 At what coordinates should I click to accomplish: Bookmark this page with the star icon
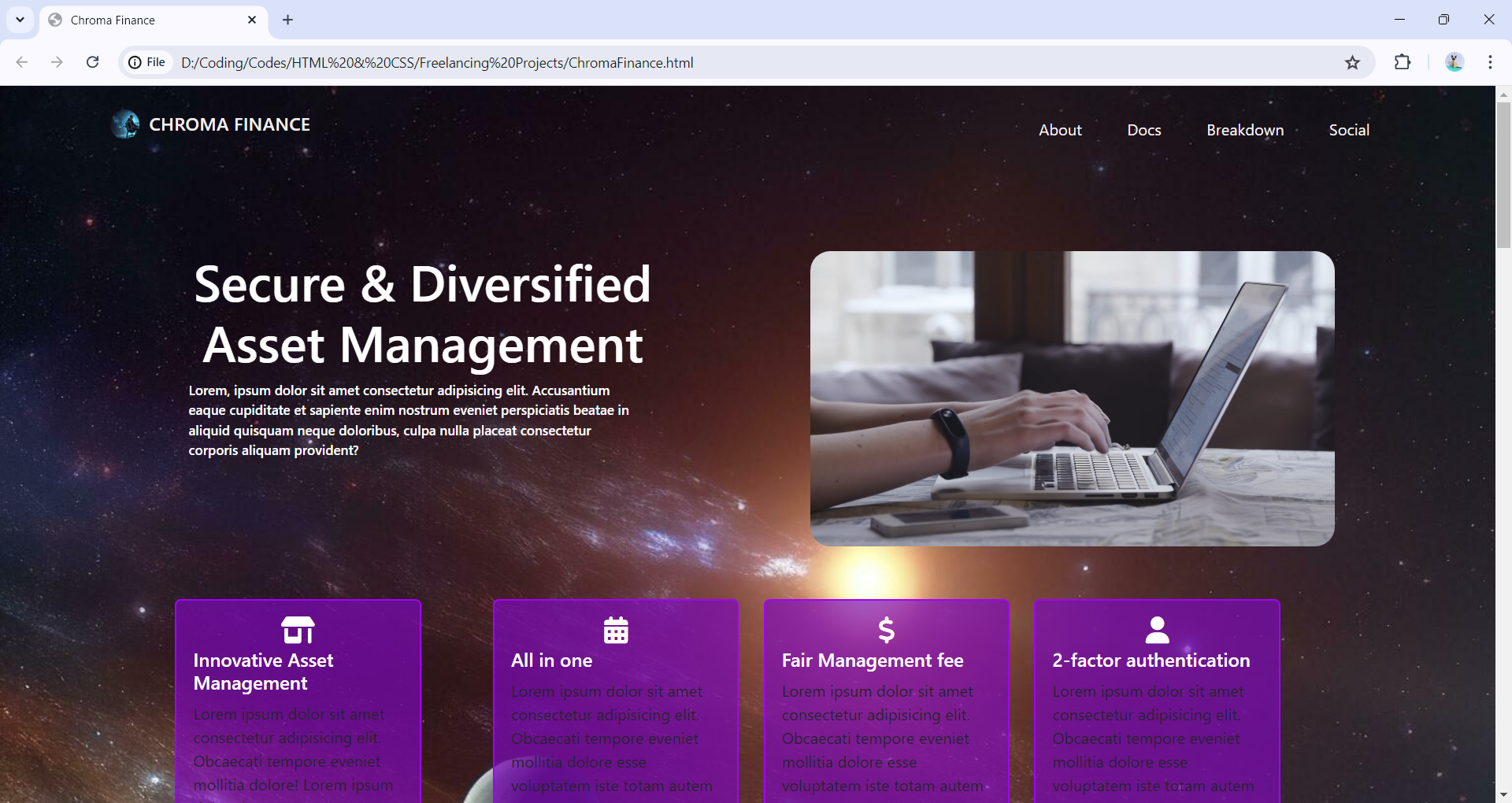click(x=1352, y=63)
